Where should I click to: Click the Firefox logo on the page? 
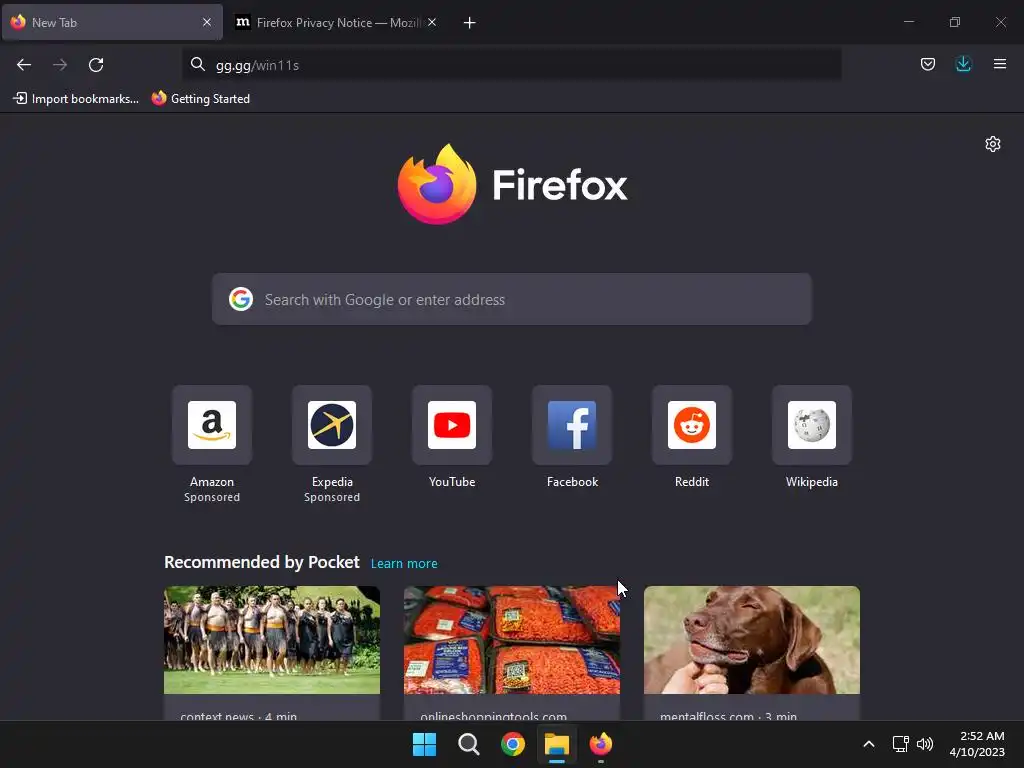[513, 184]
